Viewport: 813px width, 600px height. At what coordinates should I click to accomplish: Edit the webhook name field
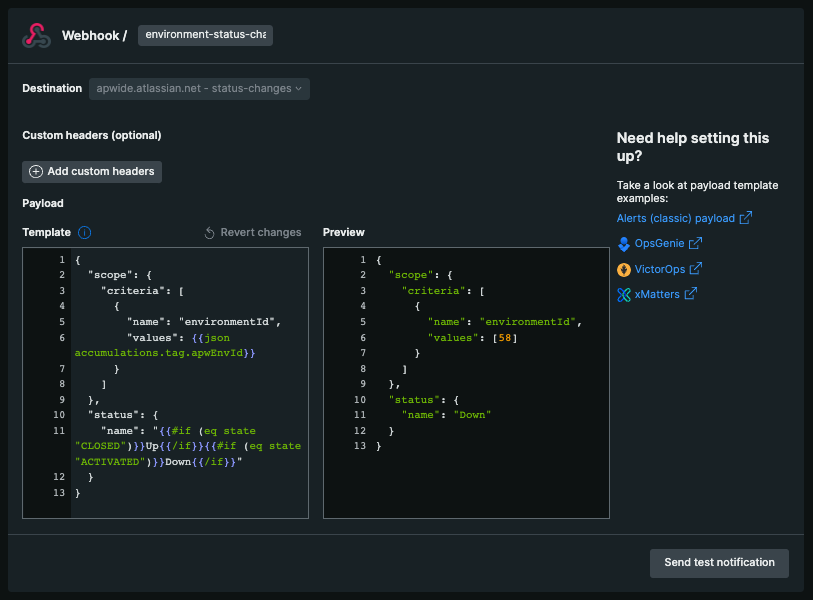click(205, 35)
